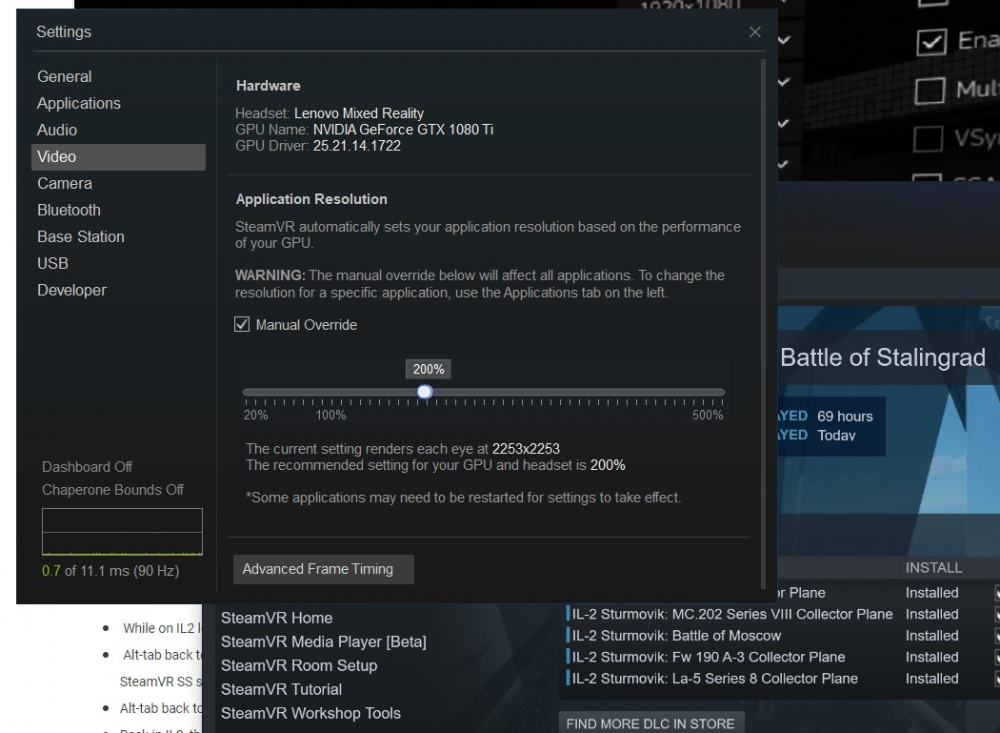Click the Advanced Frame Timing button
This screenshot has width=1000, height=733.
coord(323,569)
